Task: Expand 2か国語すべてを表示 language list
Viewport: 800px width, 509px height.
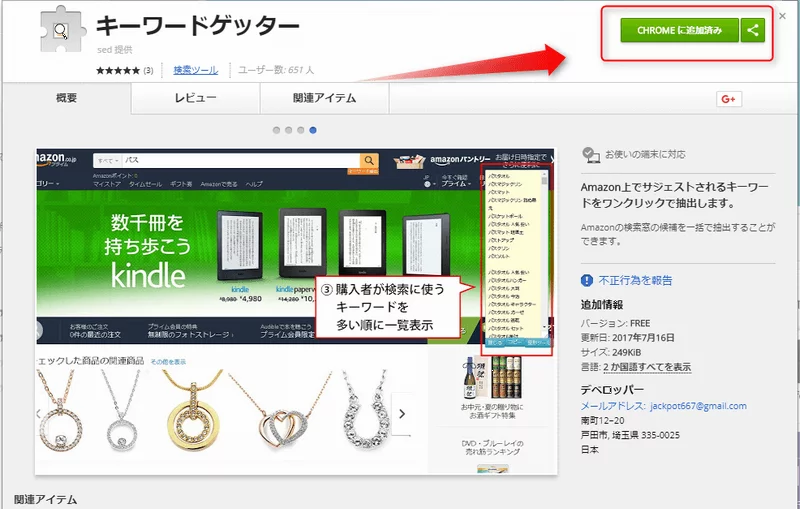Action: click(x=646, y=367)
